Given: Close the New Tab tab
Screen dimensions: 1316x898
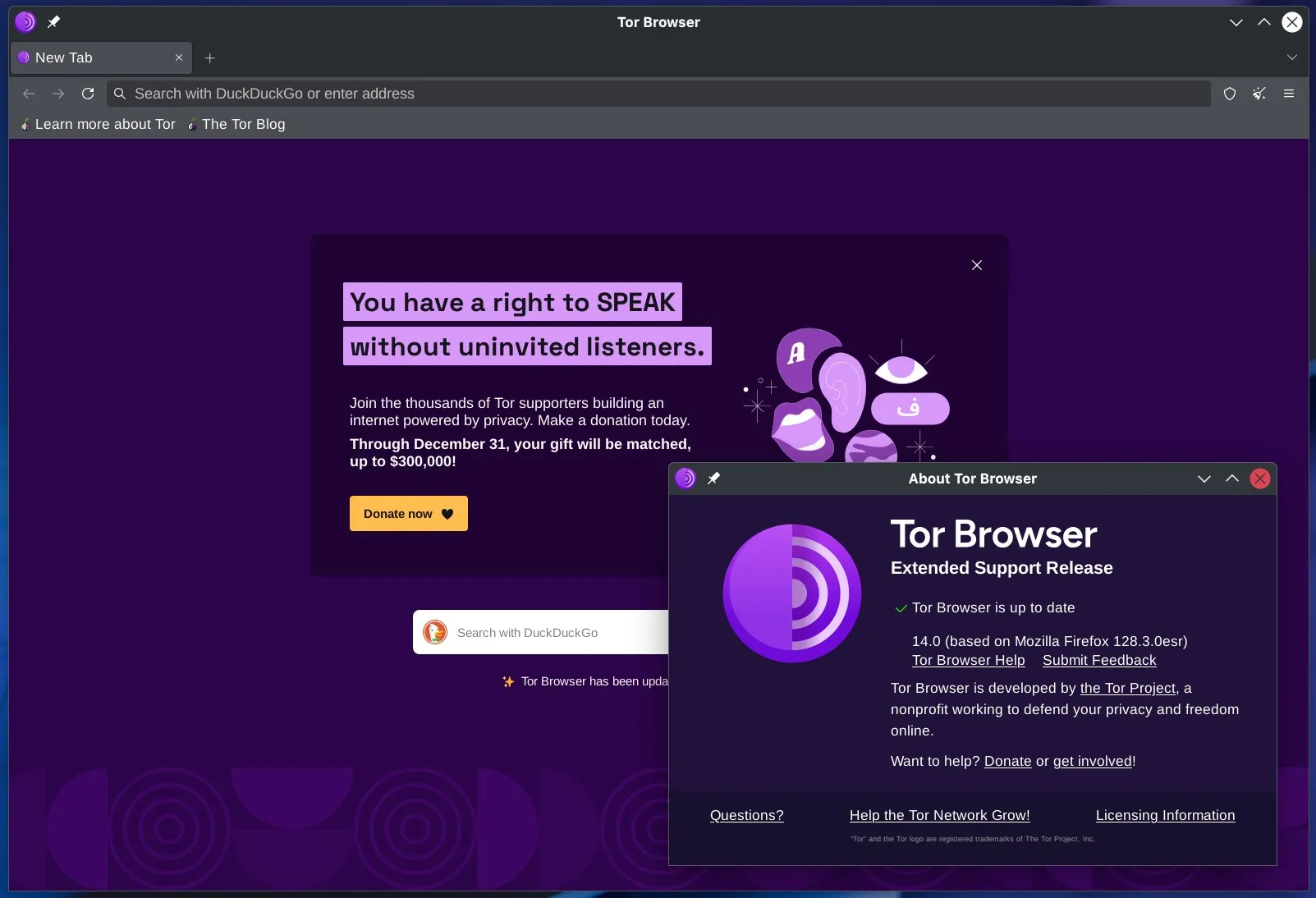Looking at the screenshot, I should click(179, 58).
